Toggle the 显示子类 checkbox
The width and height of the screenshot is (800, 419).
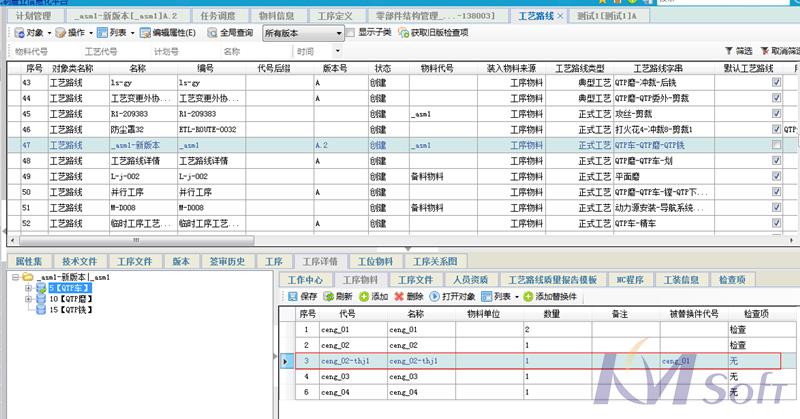tap(351, 33)
